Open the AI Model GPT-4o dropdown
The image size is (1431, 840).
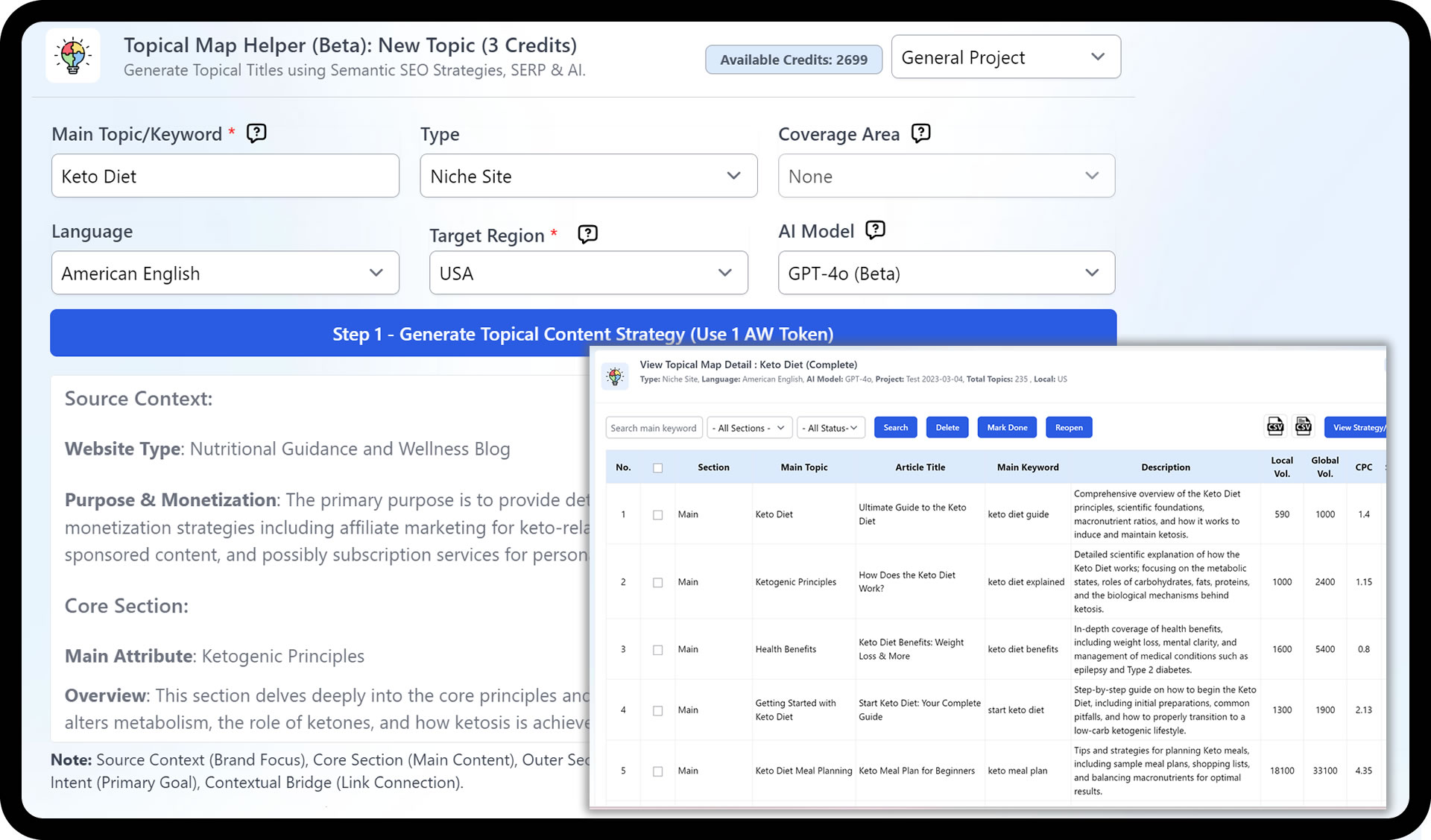pos(945,273)
